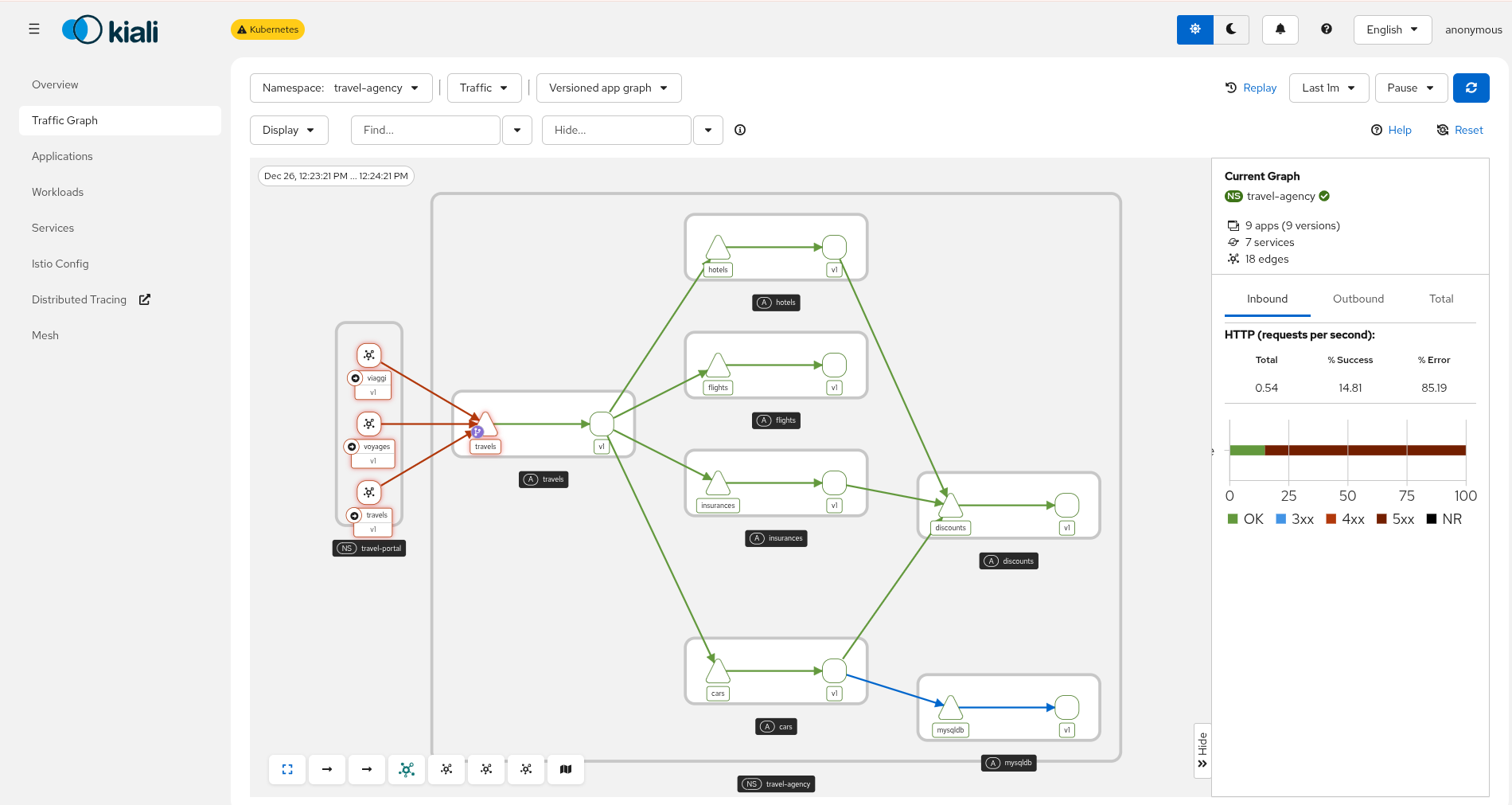Collapse the sidebar with the hamburger toggle

(x=34, y=28)
